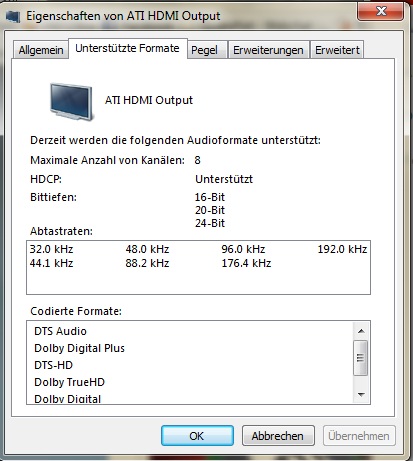413x461 pixels.
Task: Click the title bar speaker window icon
Action: [x=13, y=16]
